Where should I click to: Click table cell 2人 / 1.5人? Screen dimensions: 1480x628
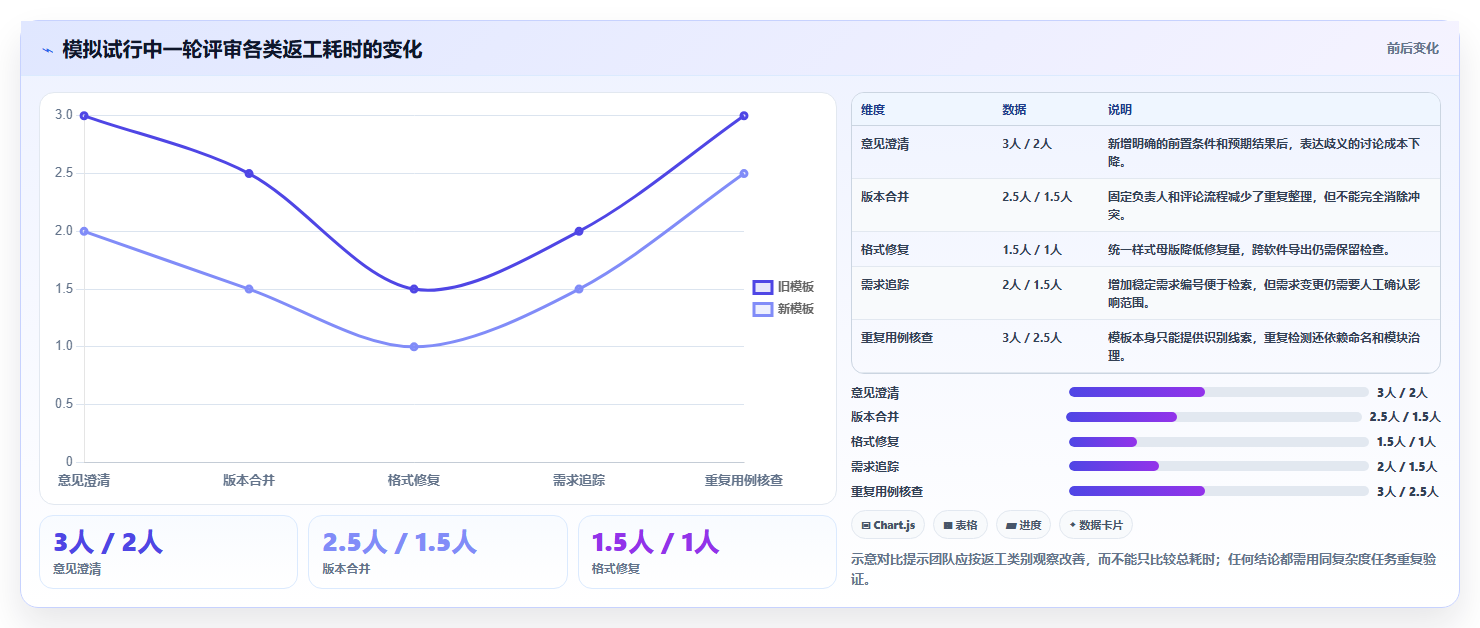(x=1032, y=285)
